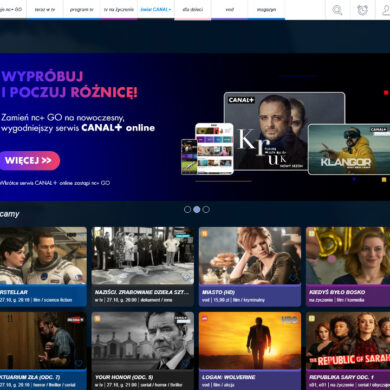Click Naziści 'w tv | 27.10' info line

[134, 300]
